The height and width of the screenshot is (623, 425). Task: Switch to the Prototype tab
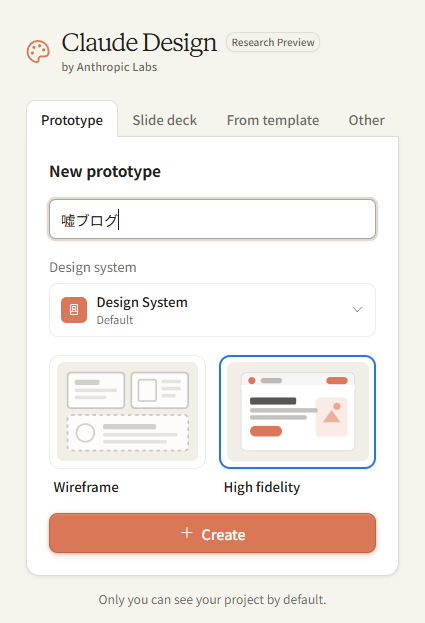point(72,120)
